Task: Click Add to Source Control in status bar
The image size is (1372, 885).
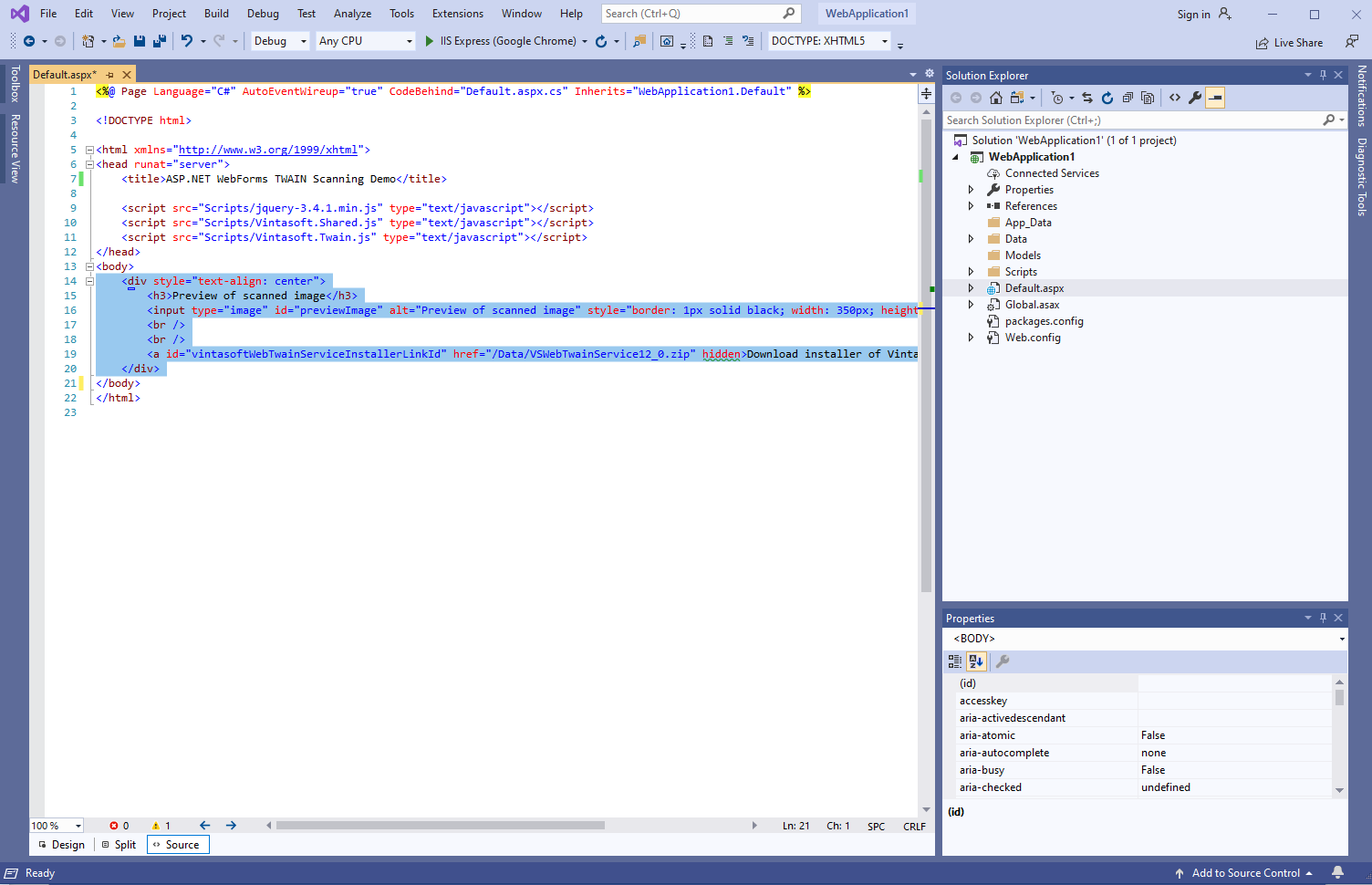Action: [1244, 873]
